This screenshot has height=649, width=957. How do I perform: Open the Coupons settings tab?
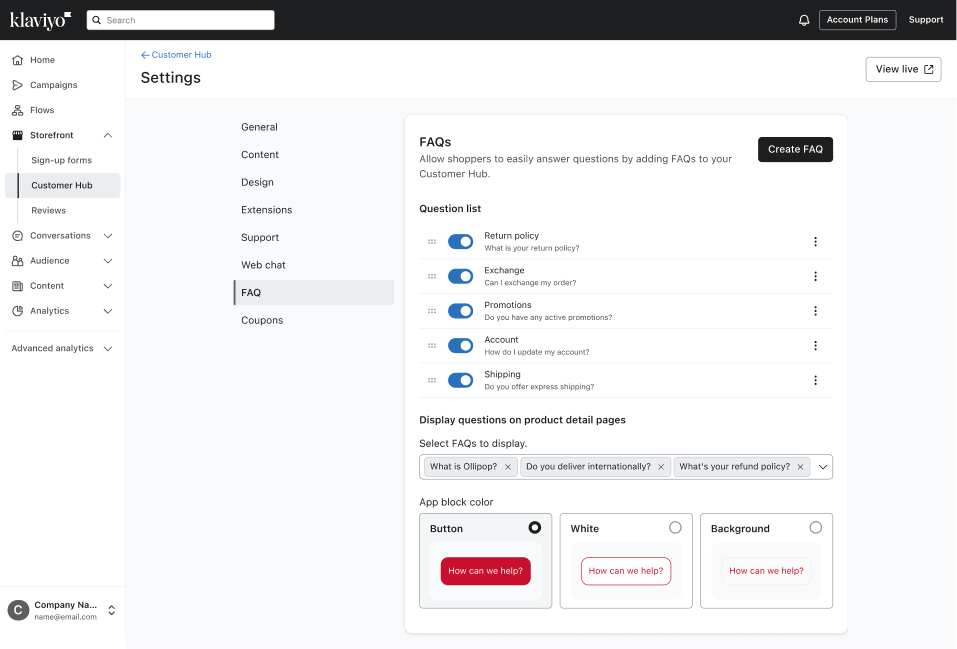tap(314, 320)
